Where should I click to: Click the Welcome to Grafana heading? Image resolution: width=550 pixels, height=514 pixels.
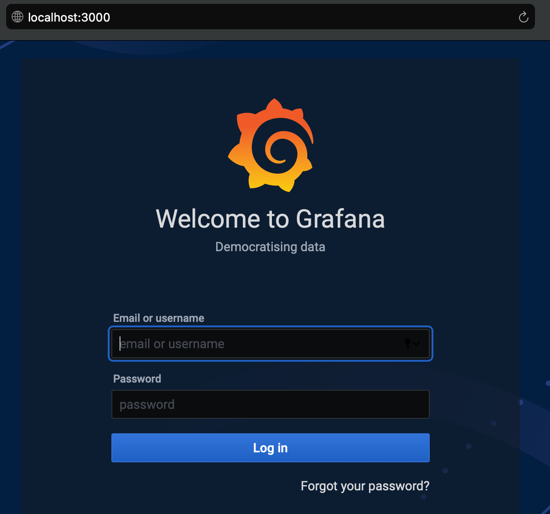pos(270,219)
